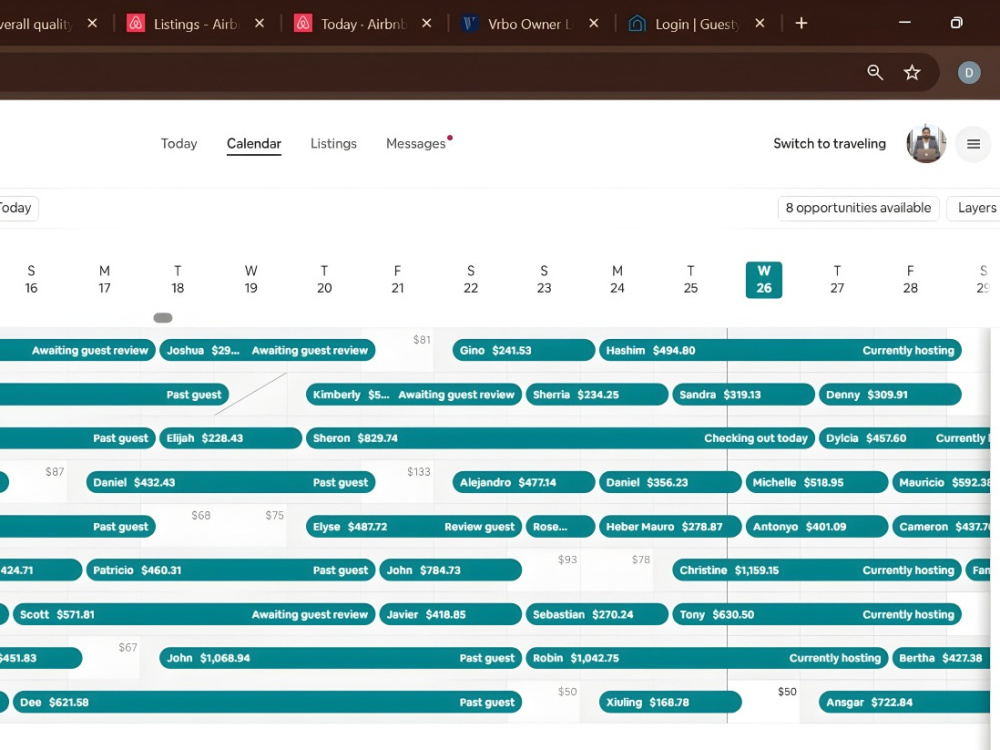Image resolution: width=1000 pixels, height=750 pixels.
Task: Grab the horizontal scroll handle under dates
Action: coord(163,318)
